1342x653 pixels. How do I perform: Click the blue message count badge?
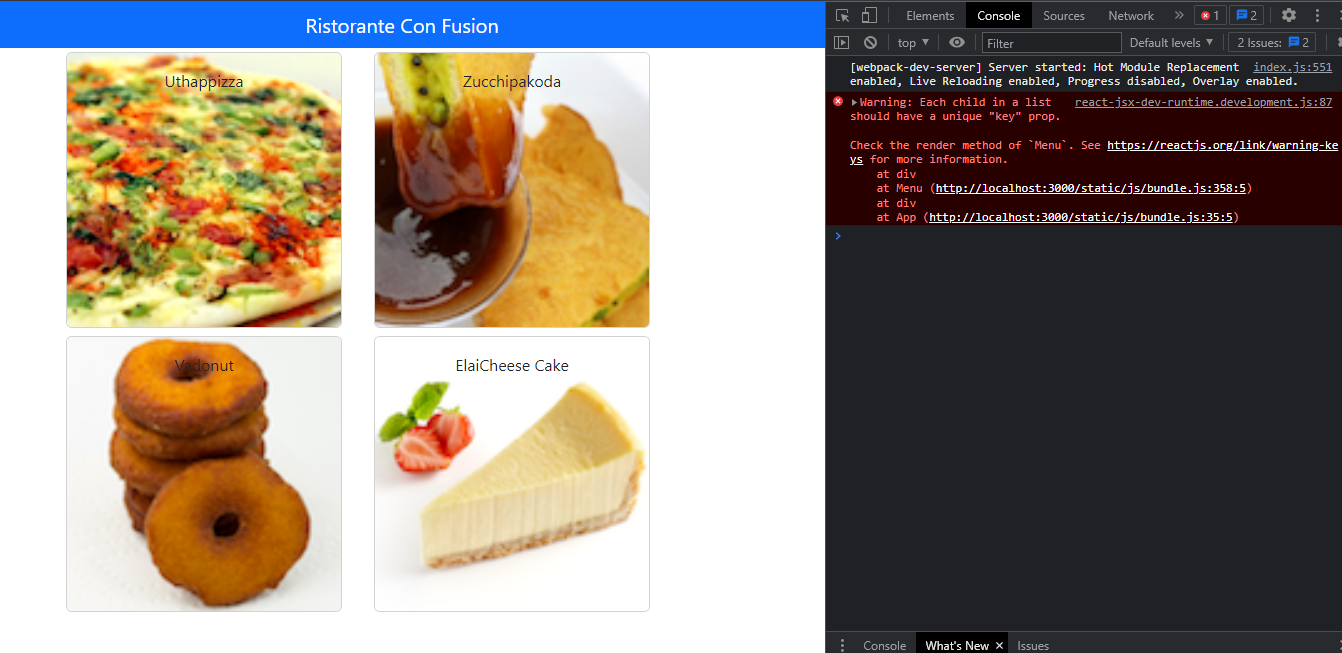pyautogui.click(x=1246, y=15)
